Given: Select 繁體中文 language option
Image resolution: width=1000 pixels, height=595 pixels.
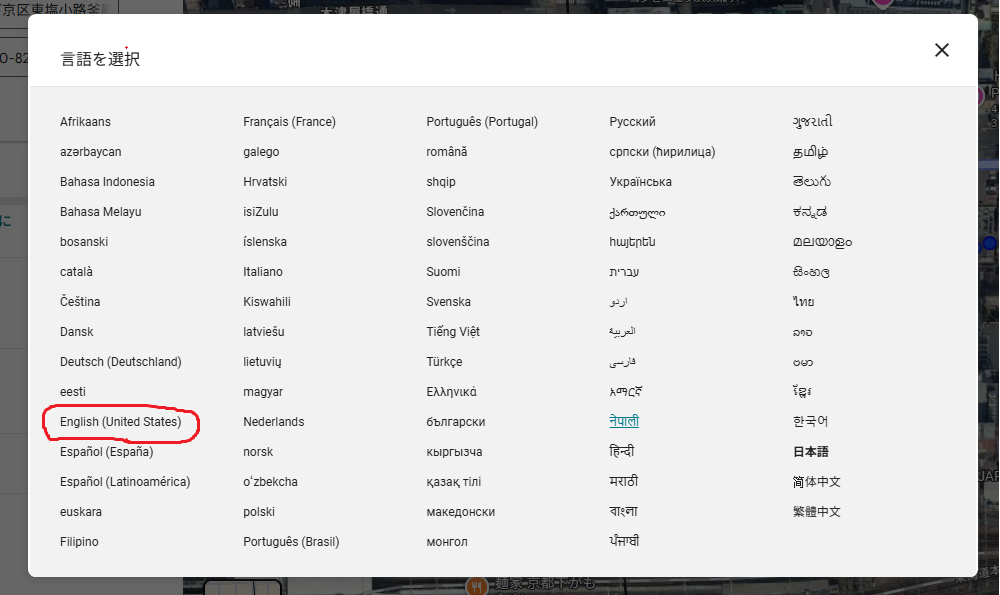Looking at the screenshot, I should click(816, 511).
